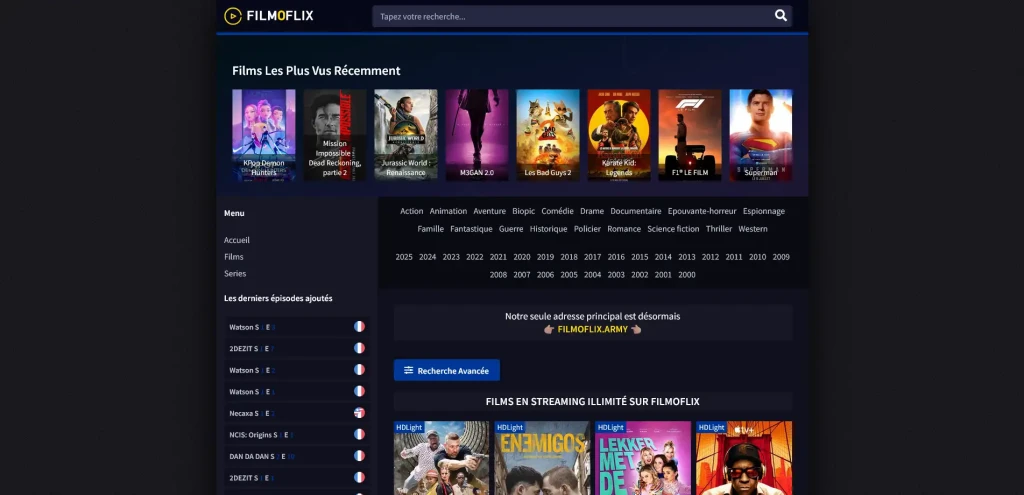Click the sliders icon on Recherche Avancée
The image size is (1024, 495).
coord(408,370)
